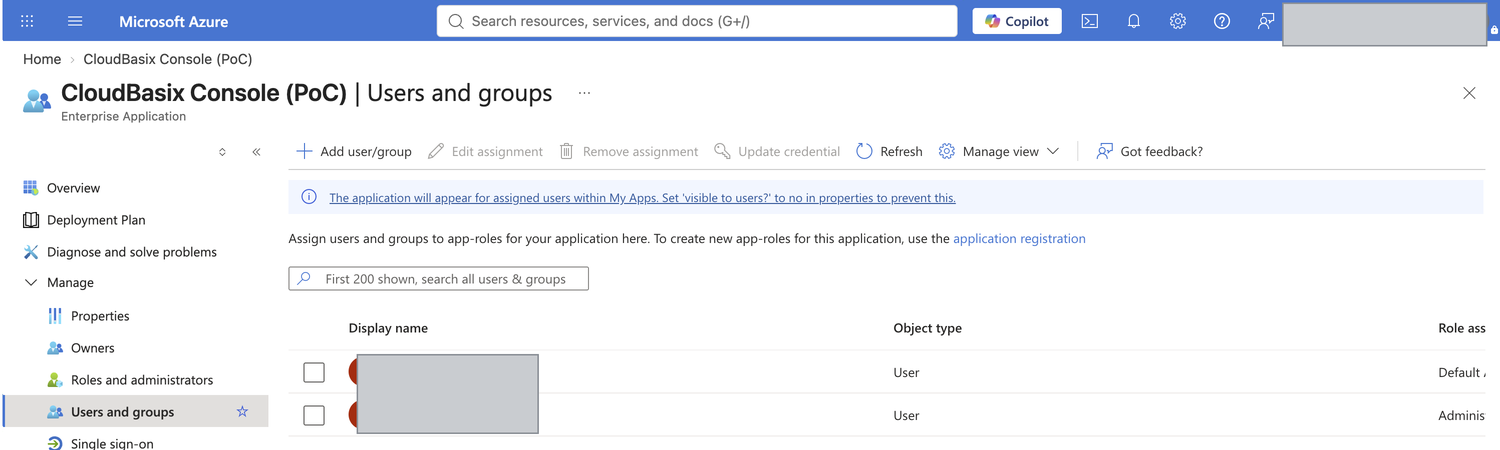Screen dimensions: 1500x450
Task: Open the Manage view dropdown
Action: (999, 151)
